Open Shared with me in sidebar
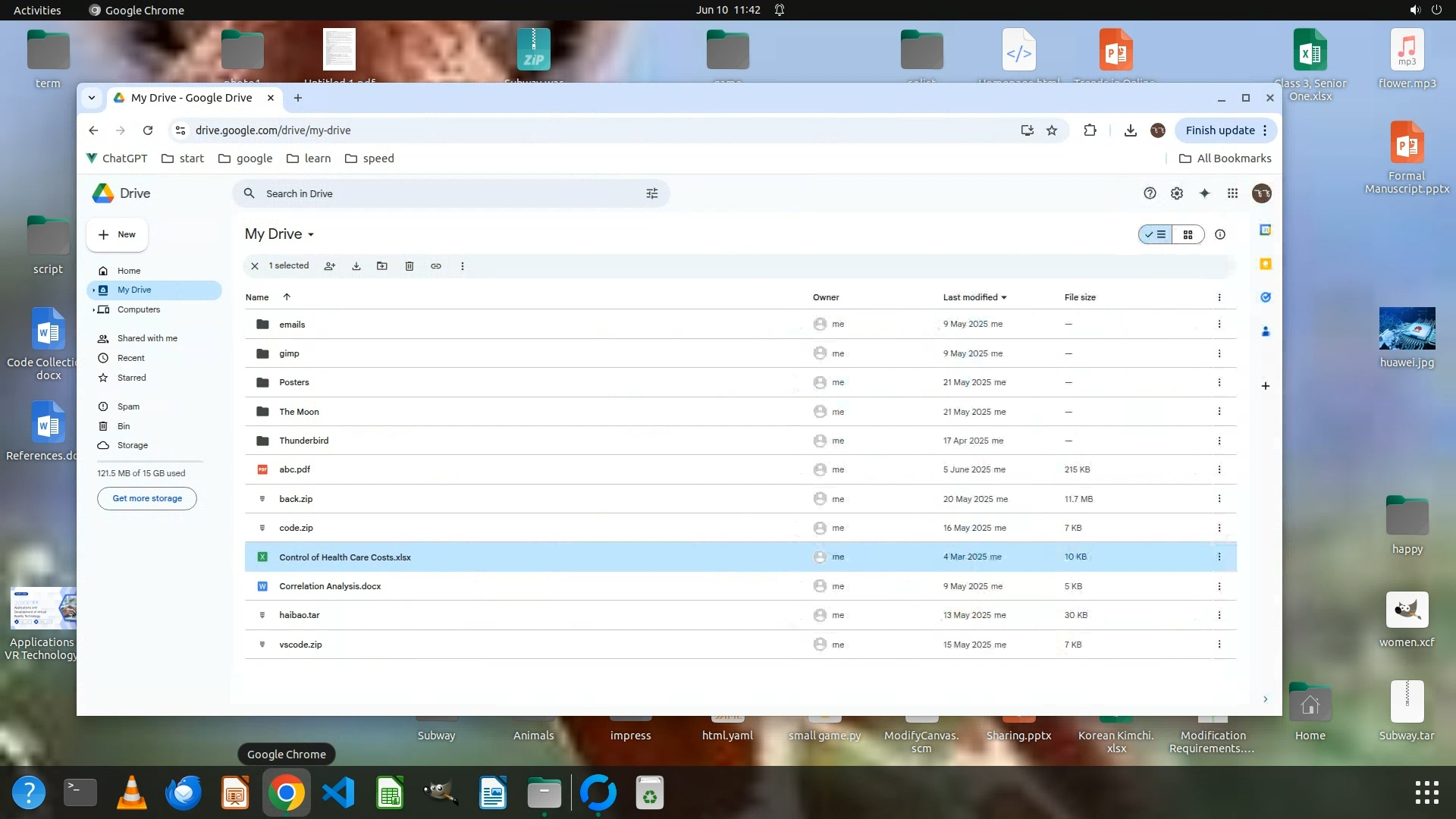The width and height of the screenshot is (1456, 819). (x=147, y=338)
